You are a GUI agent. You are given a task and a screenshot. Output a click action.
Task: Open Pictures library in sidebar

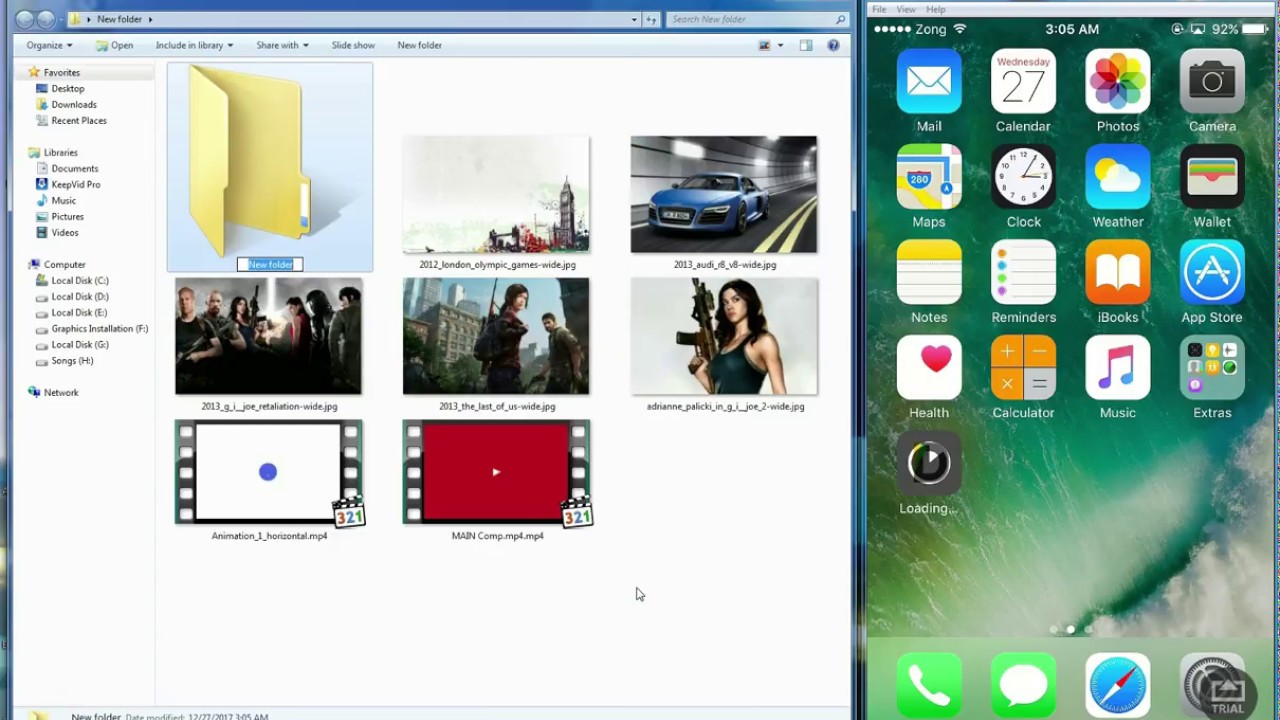67,216
